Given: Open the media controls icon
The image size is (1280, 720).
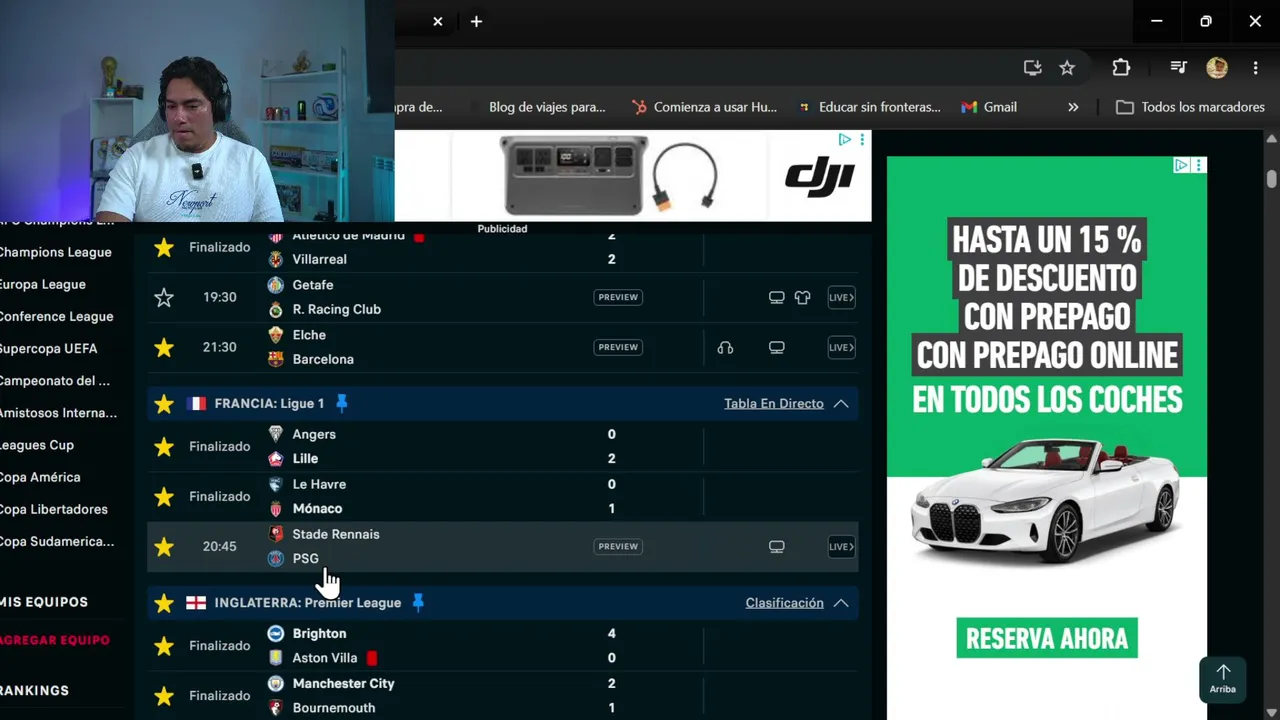Looking at the screenshot, I should click(x=1179, y=67).
